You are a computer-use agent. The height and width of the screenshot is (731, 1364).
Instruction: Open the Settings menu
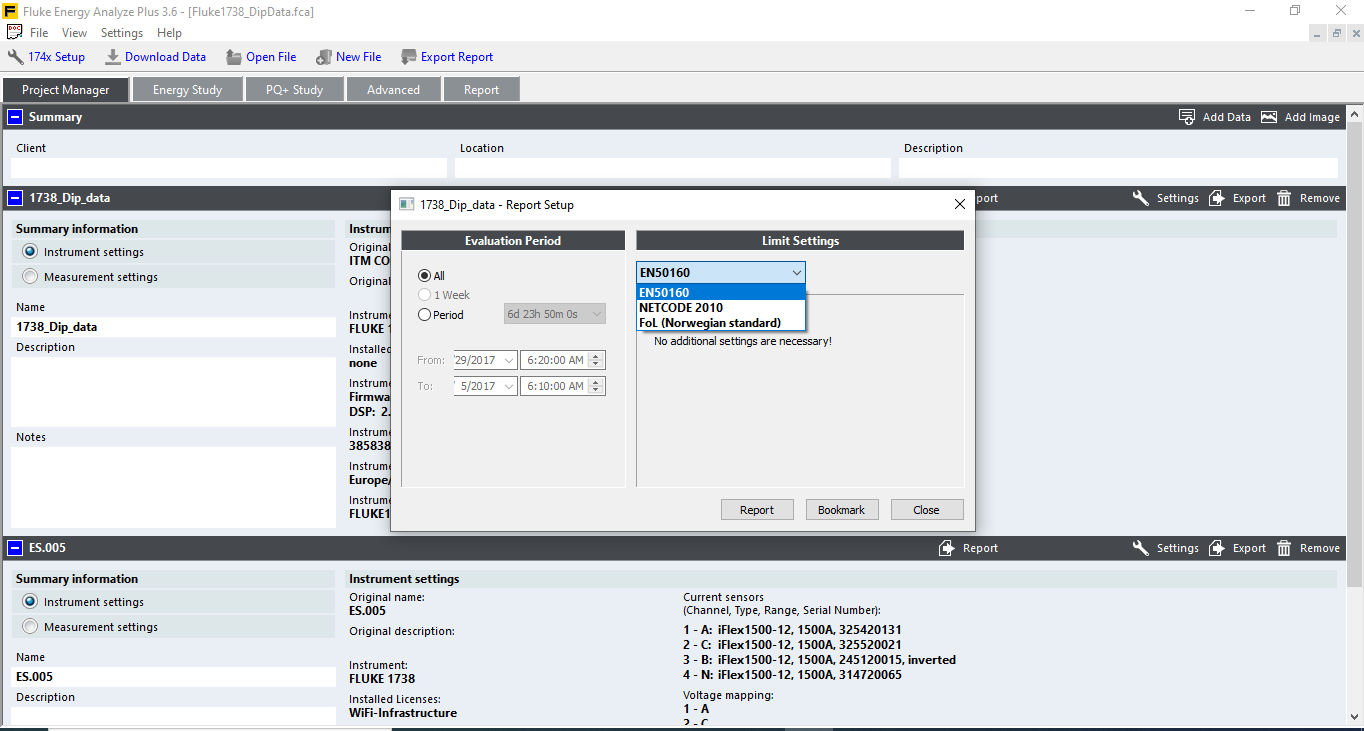(x=122, y=33)
